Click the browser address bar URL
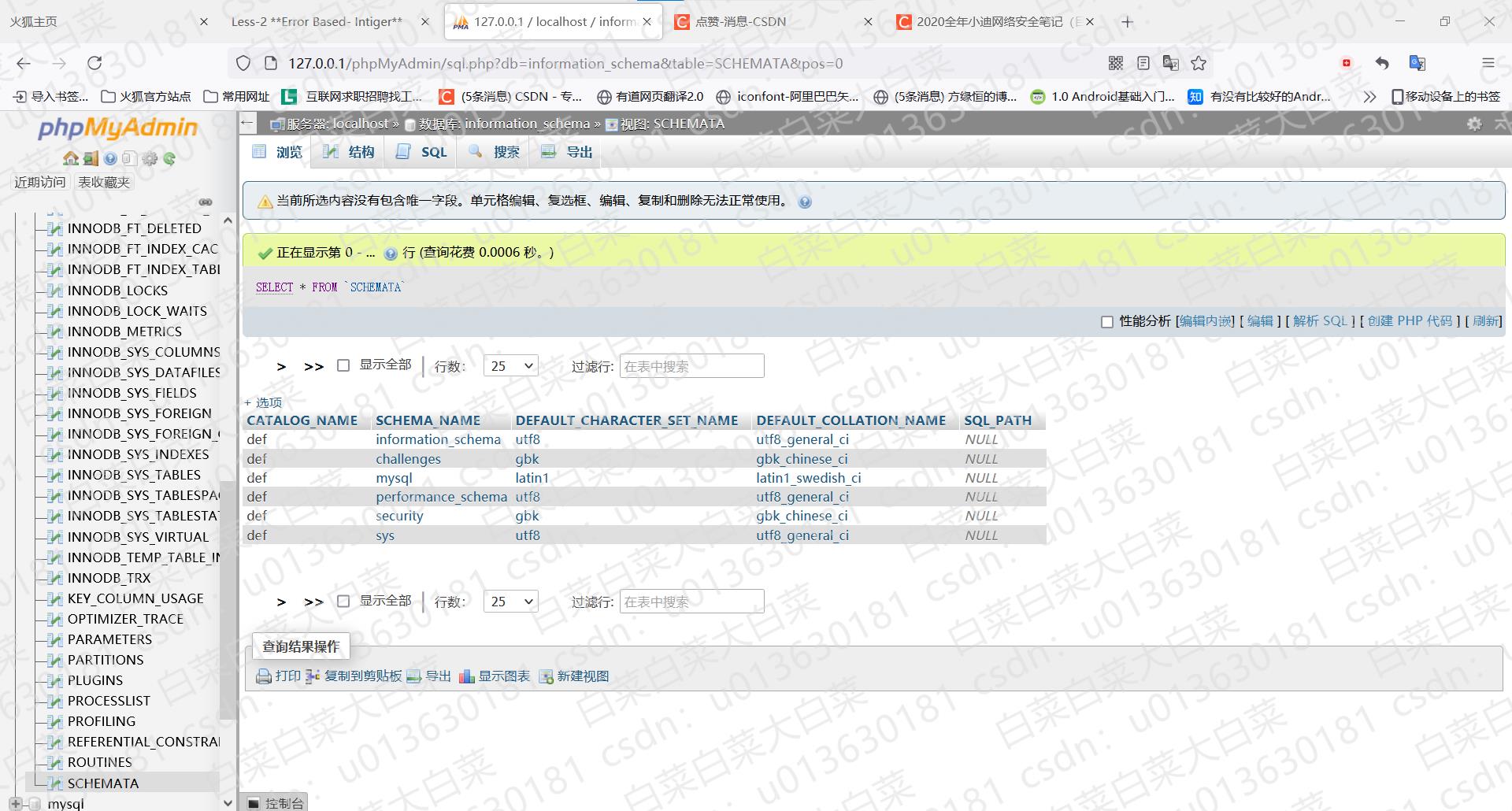Screen dimensions: 1512x811 (565, 64)
